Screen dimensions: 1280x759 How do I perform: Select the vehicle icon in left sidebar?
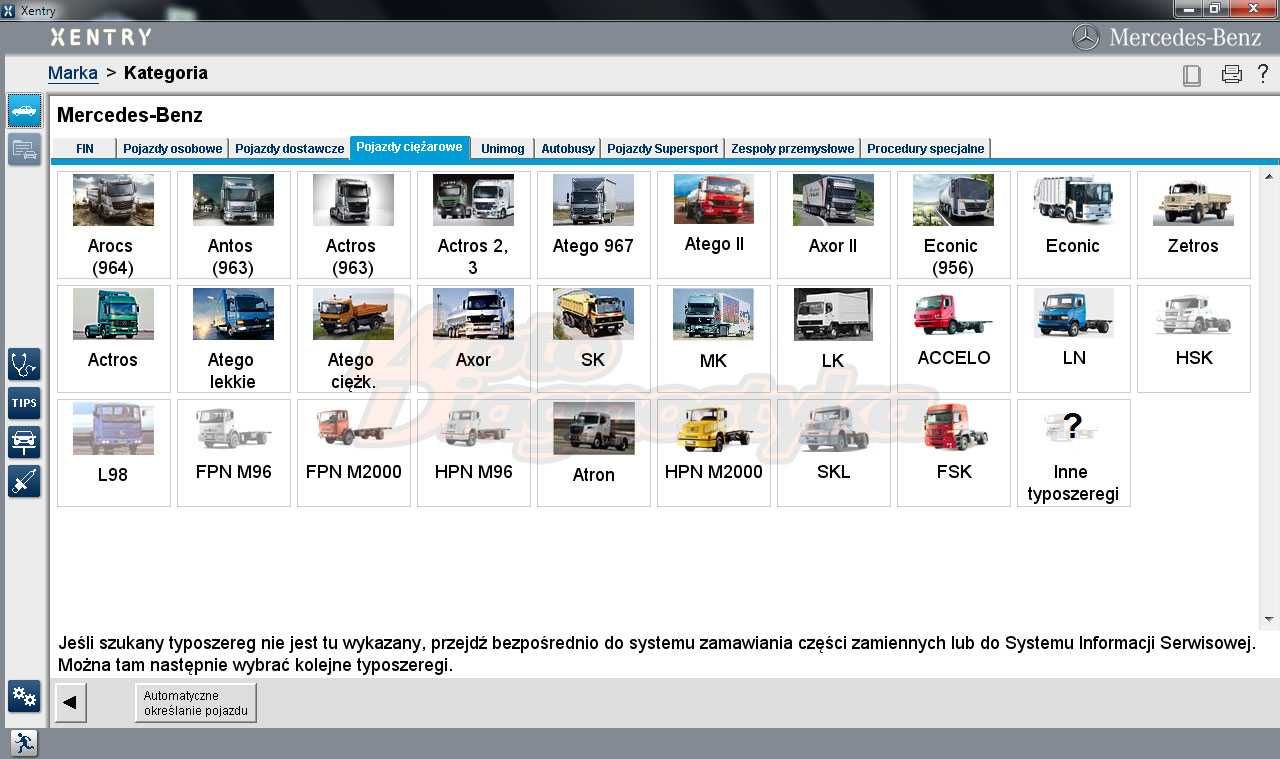click(24, 110)
